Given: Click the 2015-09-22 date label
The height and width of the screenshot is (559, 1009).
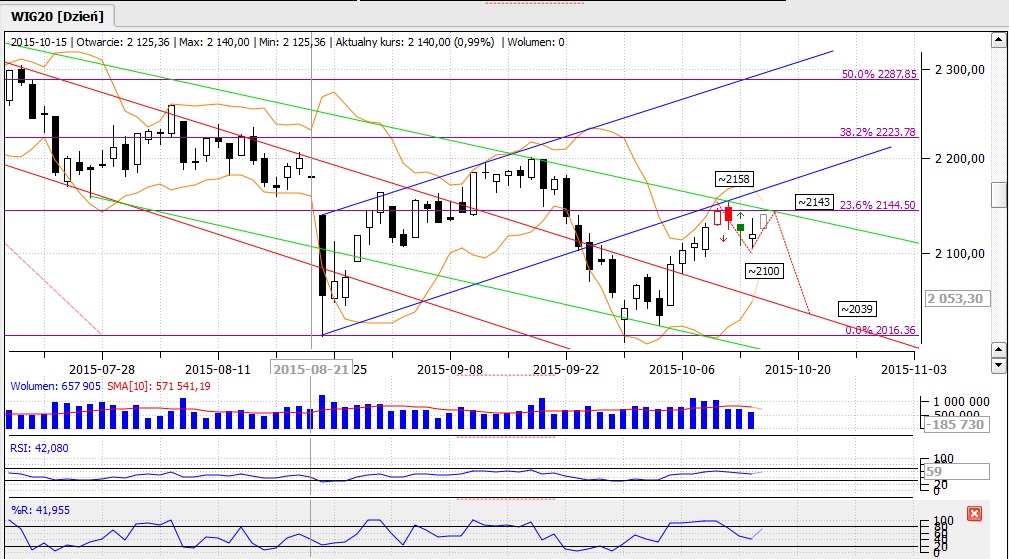Looking at the screenshot, I should pos(566,369).
